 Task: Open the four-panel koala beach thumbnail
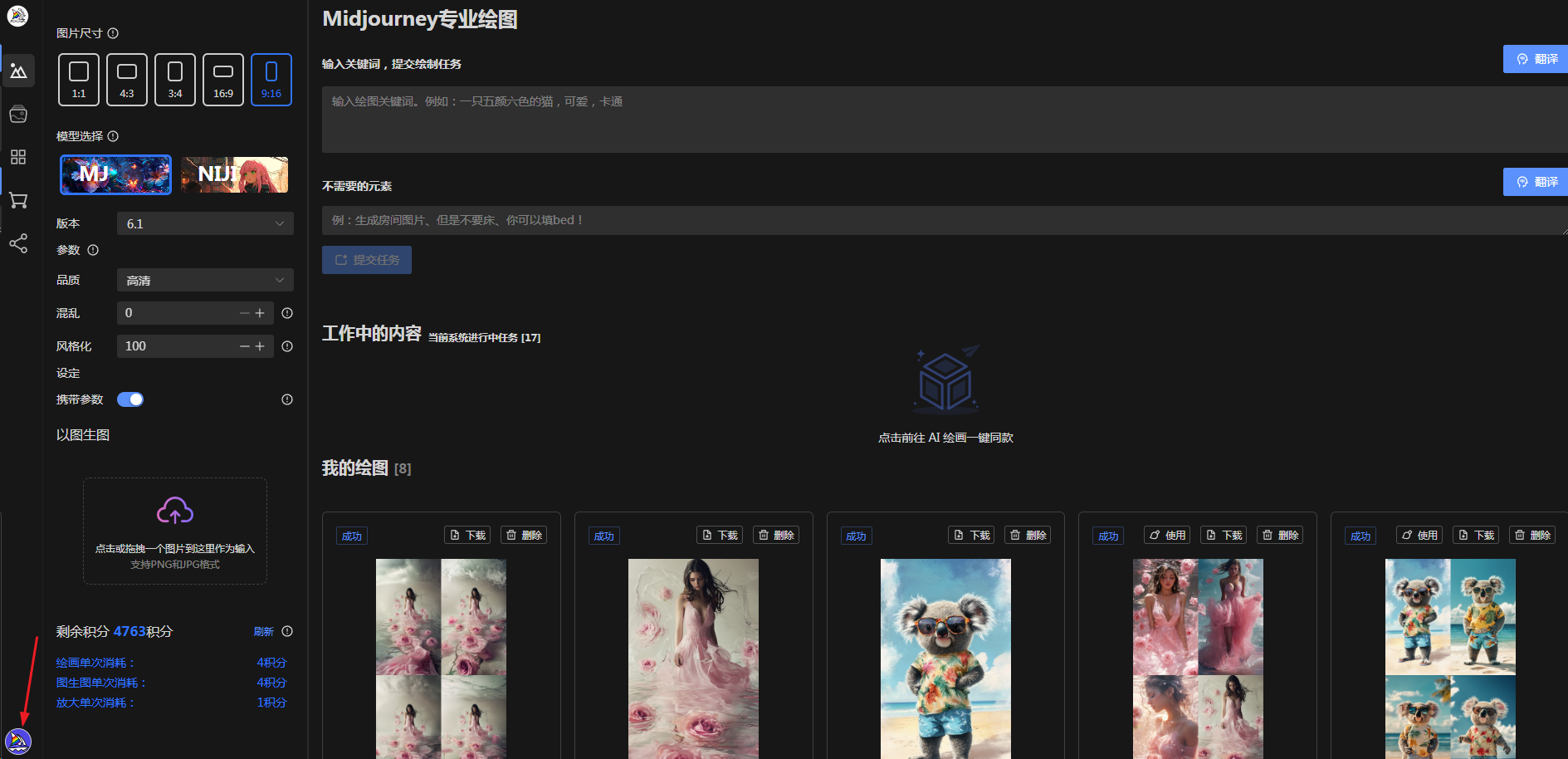[1450, 659]
